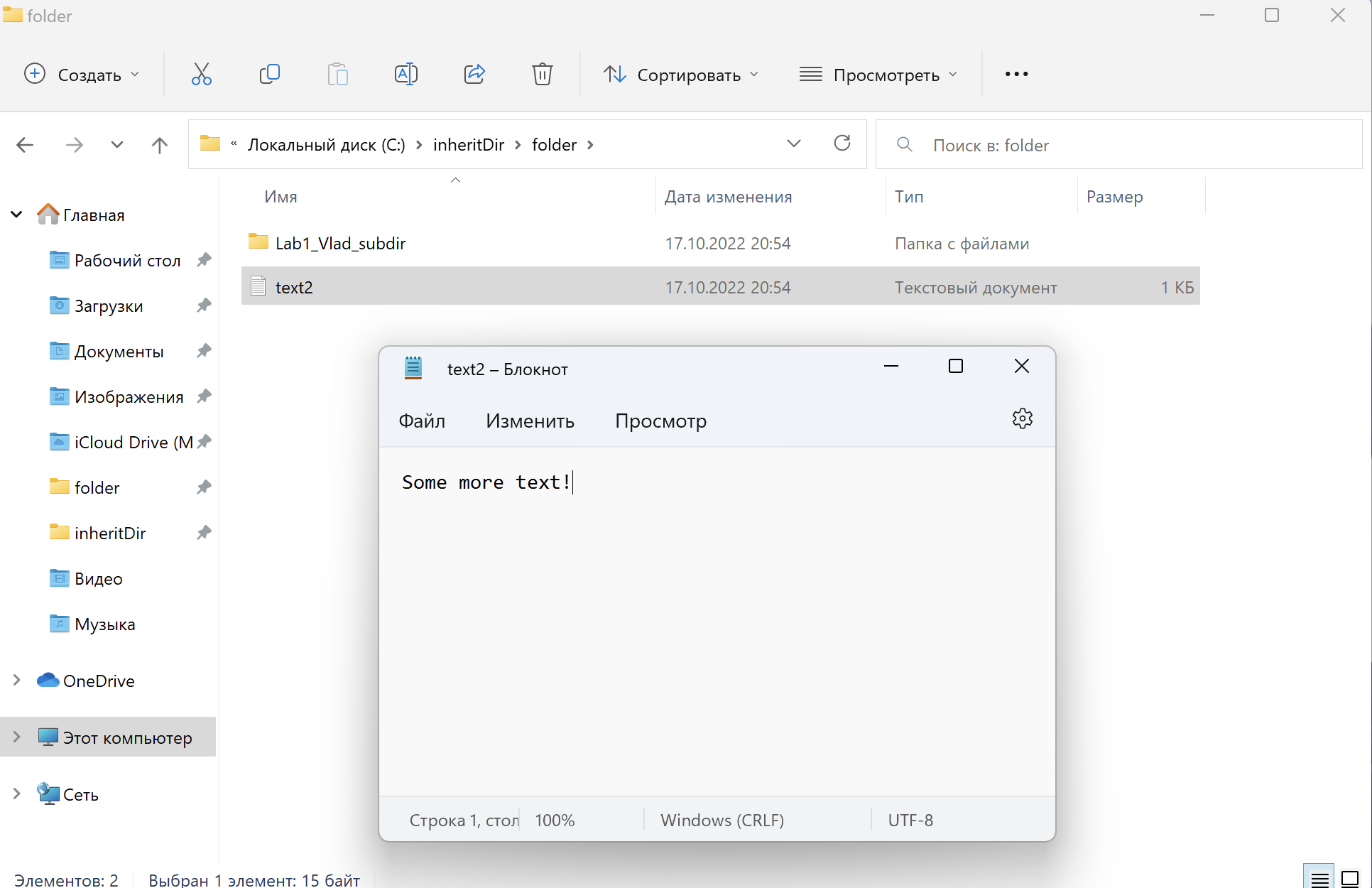Image resolution: width=1372 pixels, height=888 pixels.
Task: Open the Изменить menu in Notepad
Action: click(x=530, y=421)
